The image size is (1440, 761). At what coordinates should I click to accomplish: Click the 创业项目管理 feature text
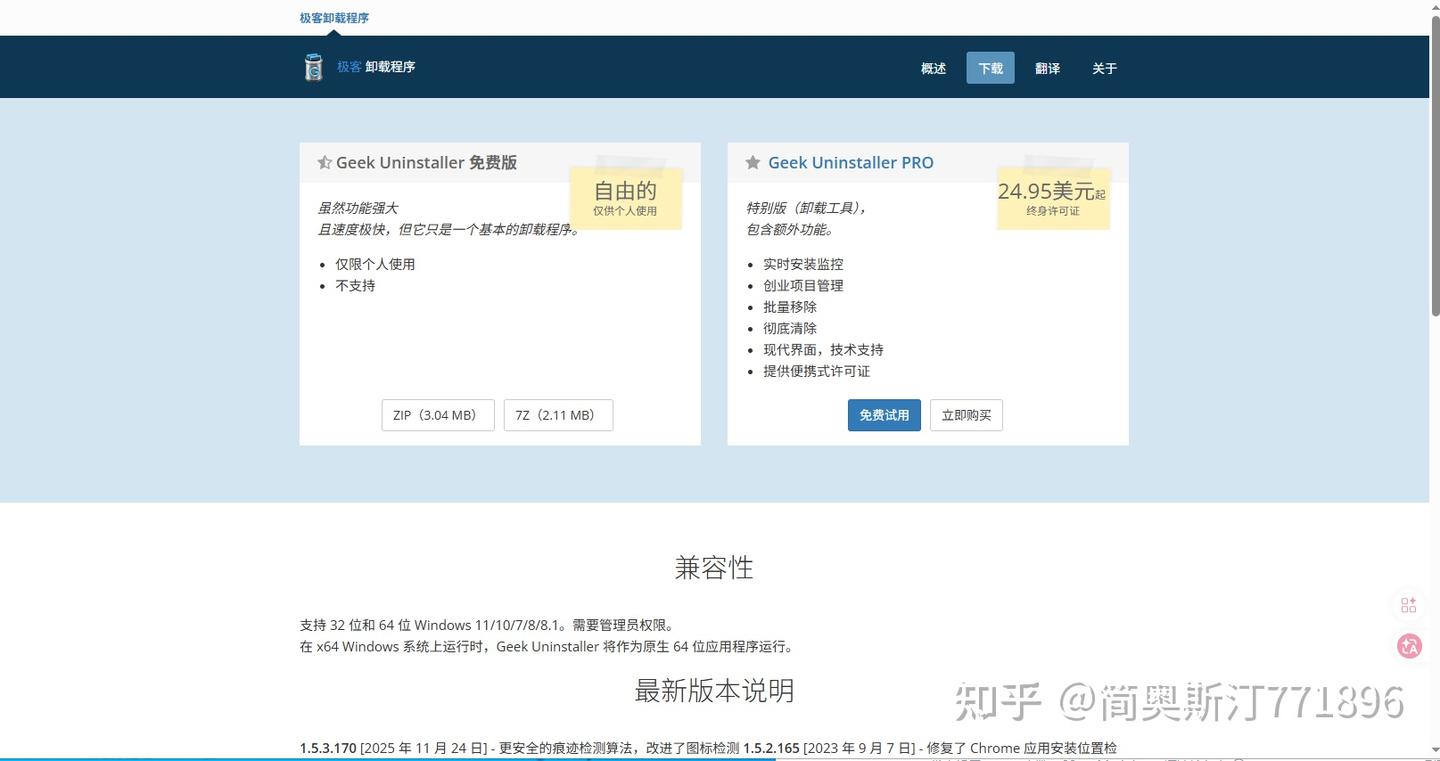(x=803, y=286)
